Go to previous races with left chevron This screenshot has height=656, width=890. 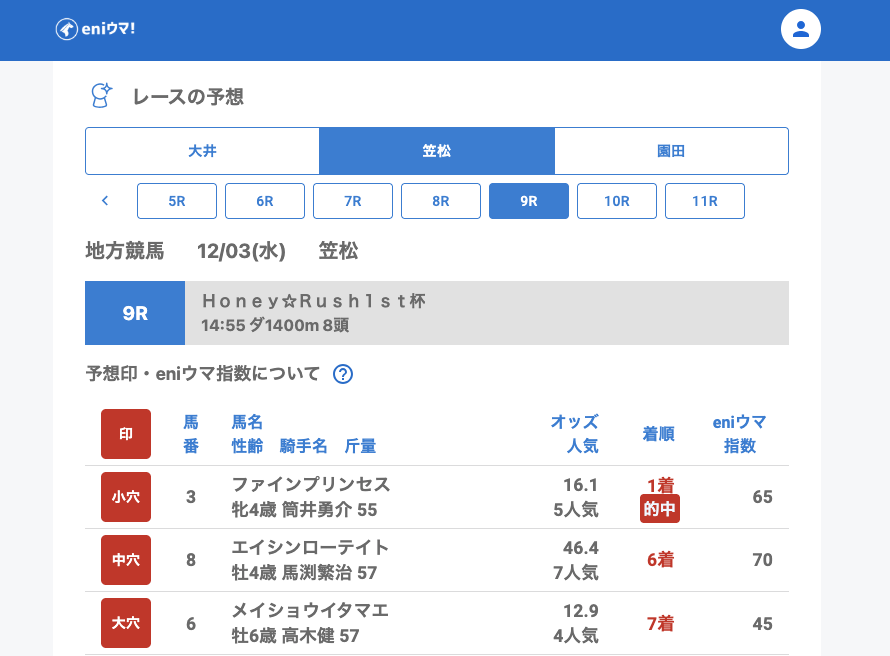pos(105,201)
